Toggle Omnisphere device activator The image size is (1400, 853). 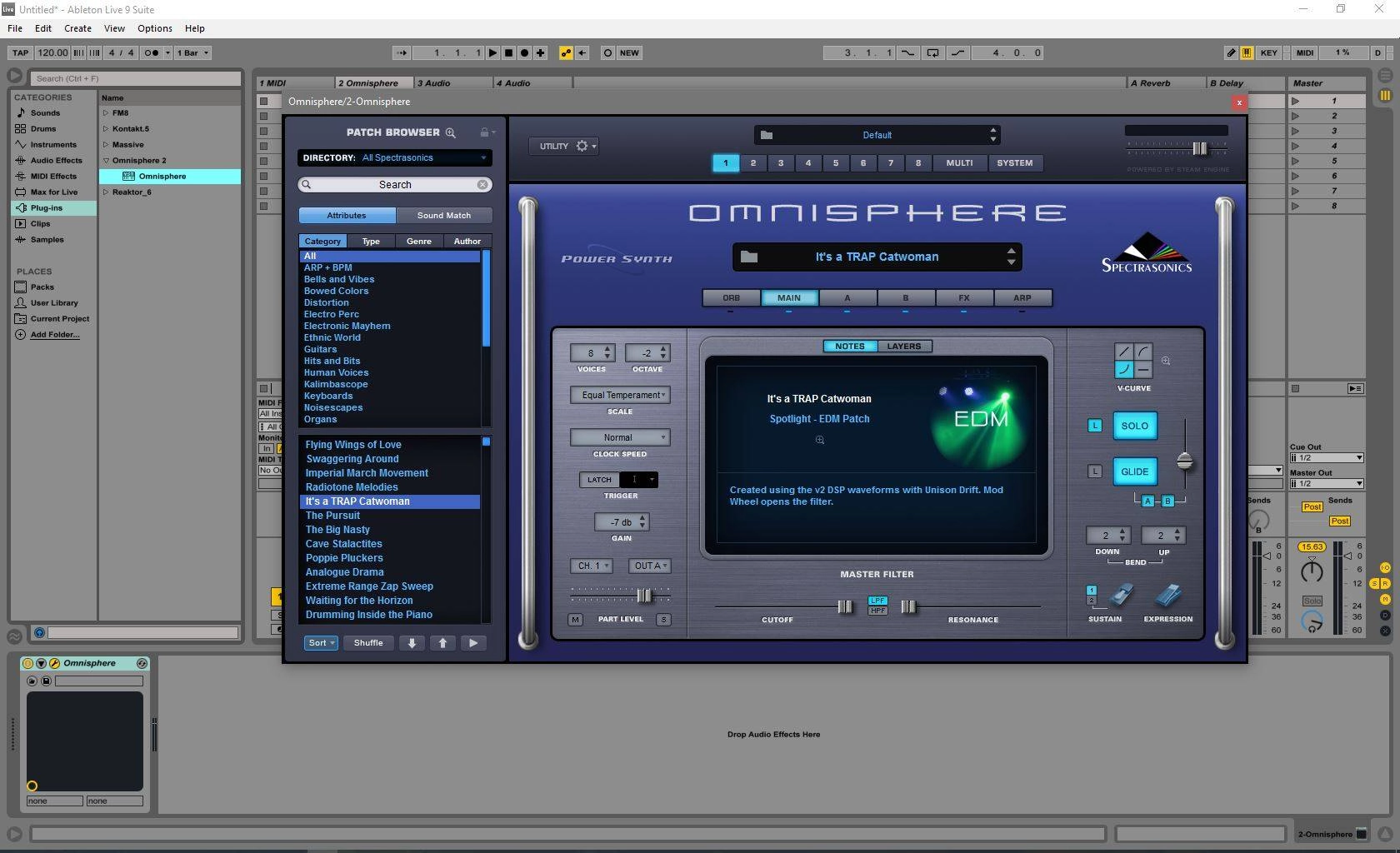tap(27, 663)
